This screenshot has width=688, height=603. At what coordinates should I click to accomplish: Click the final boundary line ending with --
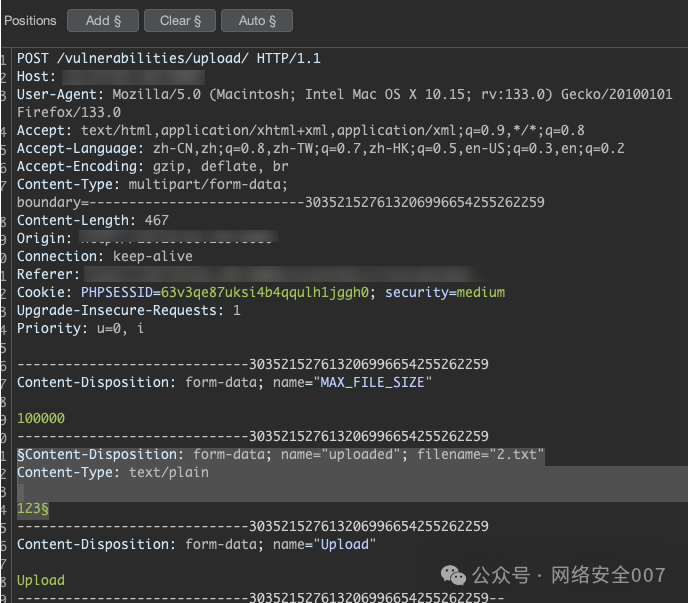(x=261, y=597)
